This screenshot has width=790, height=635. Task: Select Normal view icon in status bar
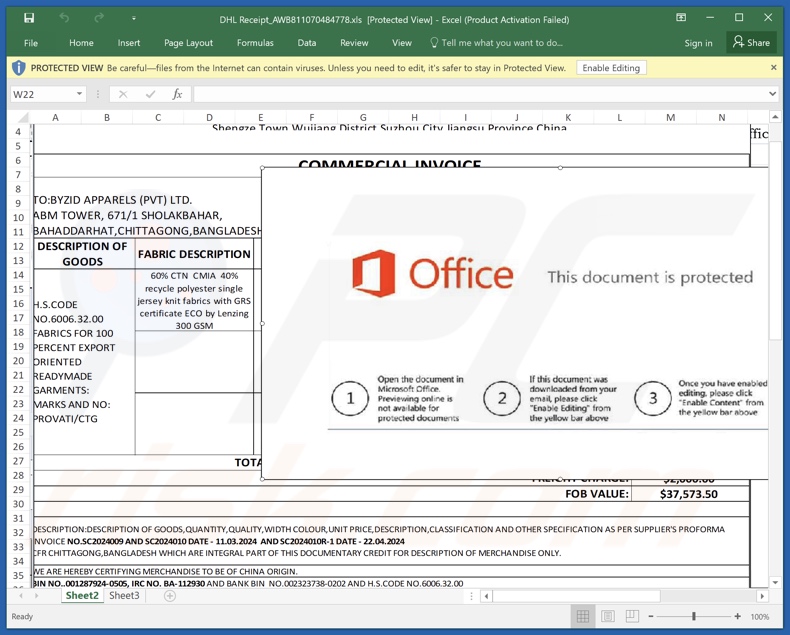pos(583,616)
